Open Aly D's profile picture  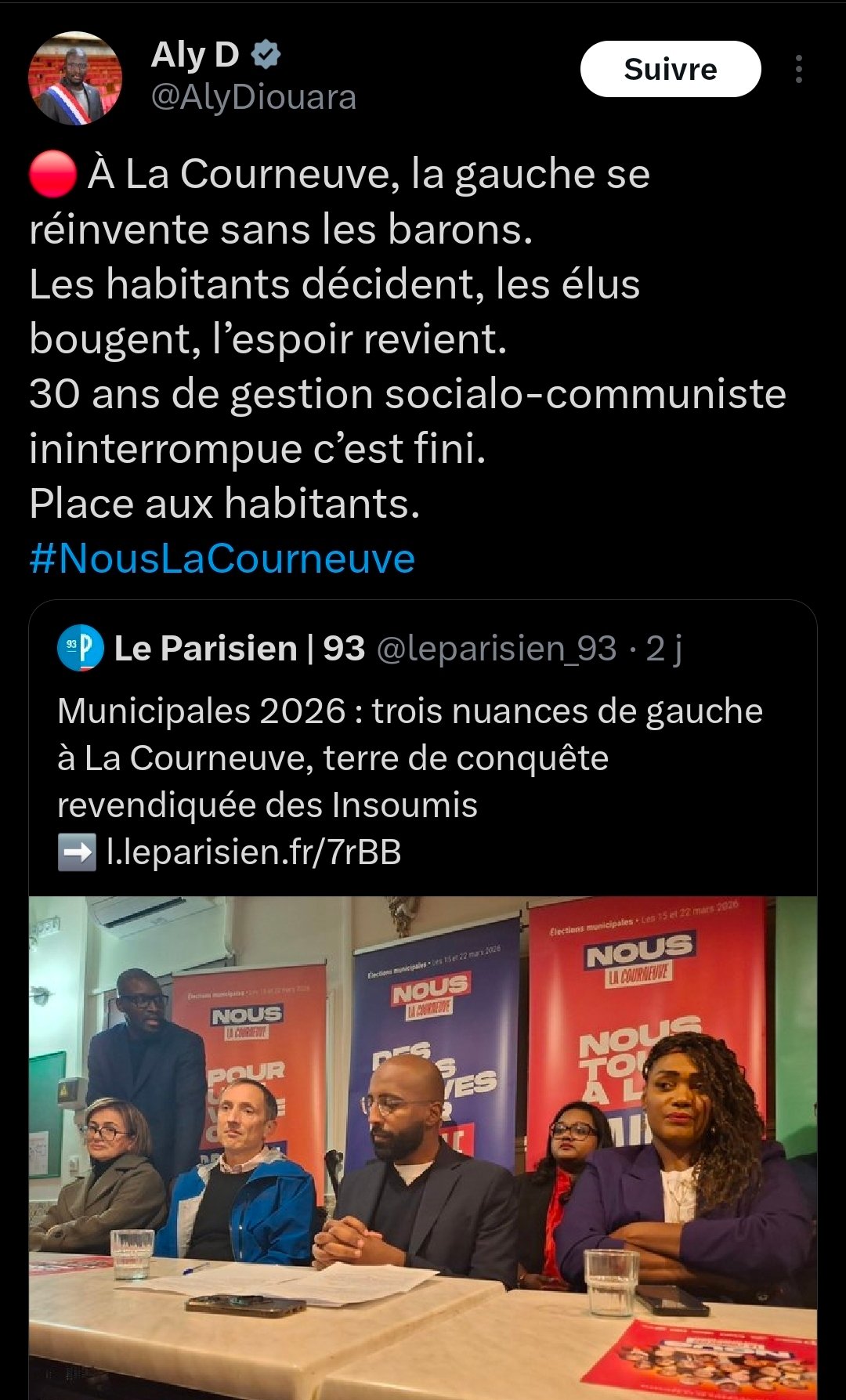coord(75,78)
